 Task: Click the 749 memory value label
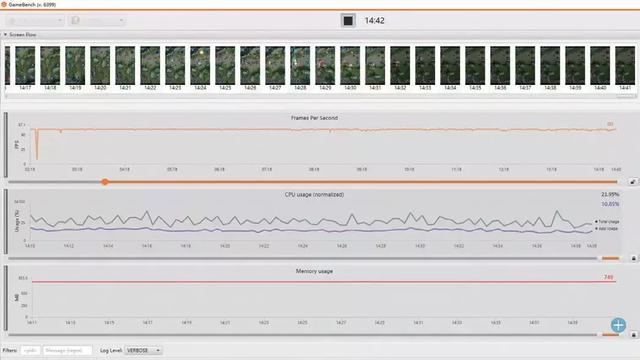point(608,277)
